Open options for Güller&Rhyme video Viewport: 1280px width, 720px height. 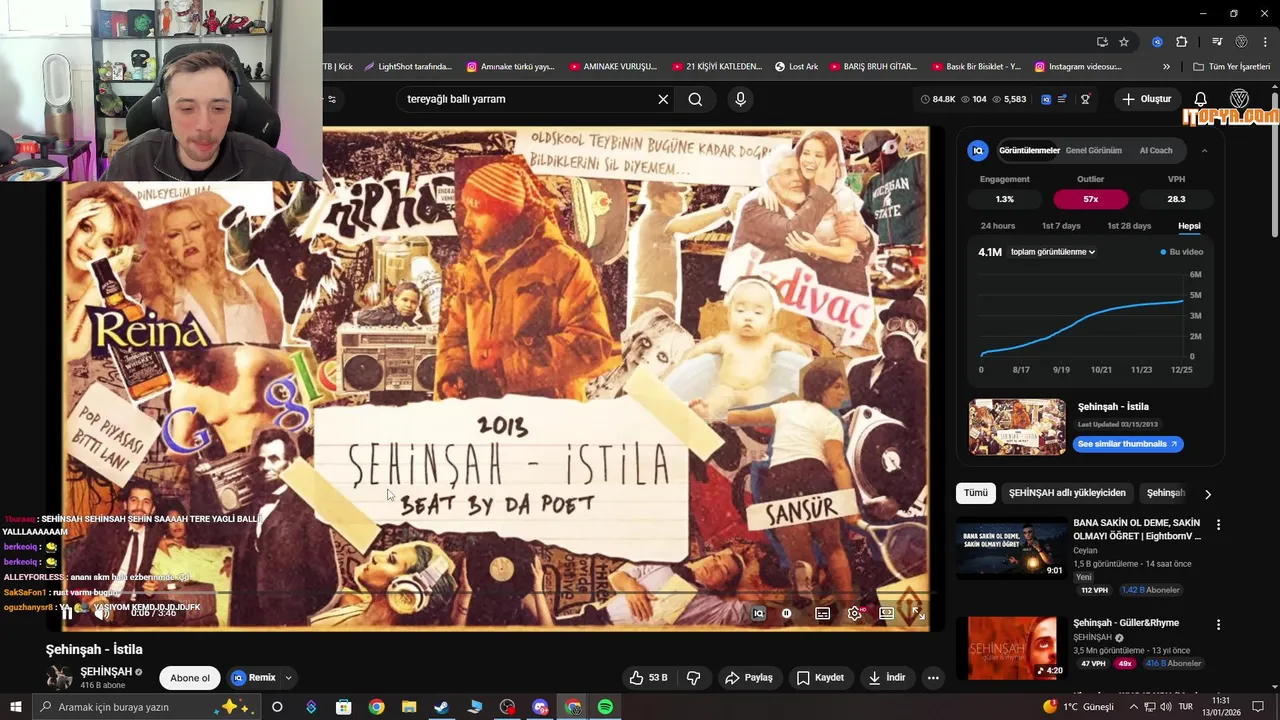pos(1218,624)
